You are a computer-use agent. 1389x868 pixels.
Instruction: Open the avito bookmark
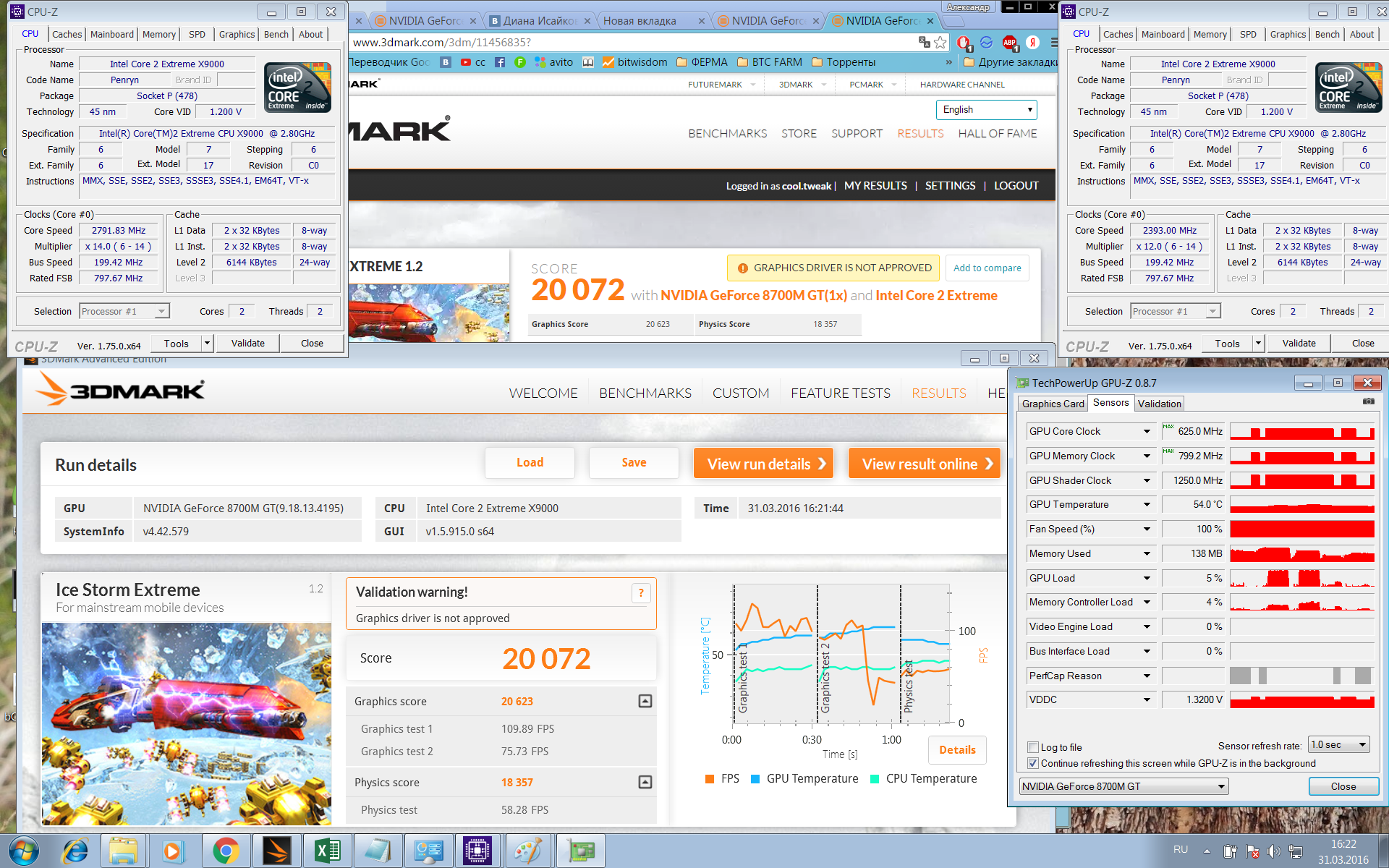(x=554, y=62)
